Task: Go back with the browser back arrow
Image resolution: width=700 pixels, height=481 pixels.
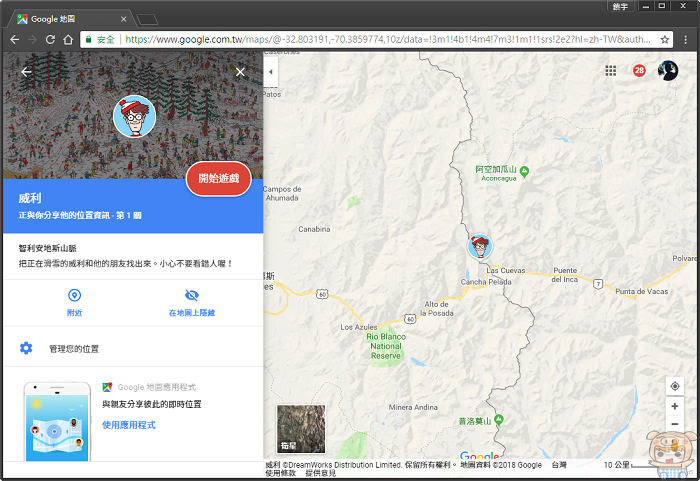Action: point(15,40)
